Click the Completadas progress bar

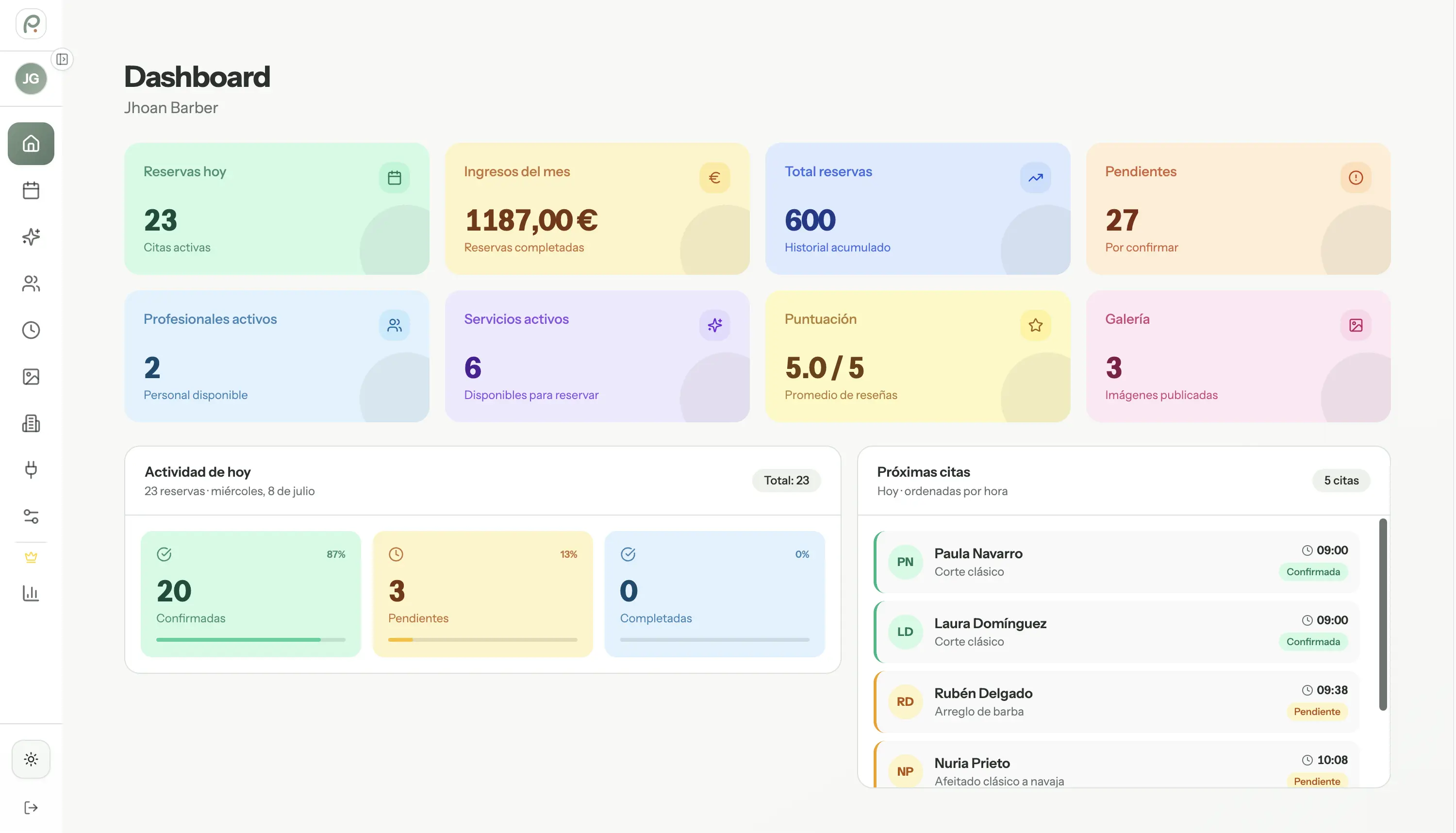[x=714, y=640]
